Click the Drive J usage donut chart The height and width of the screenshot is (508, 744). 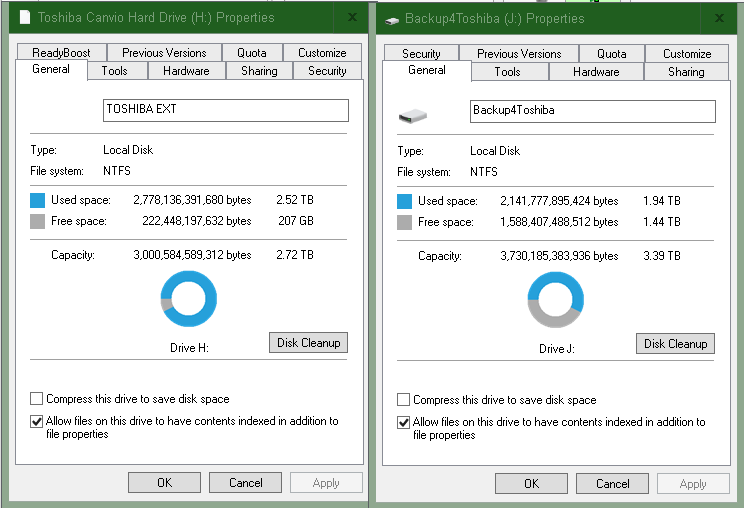coord(556,300)
